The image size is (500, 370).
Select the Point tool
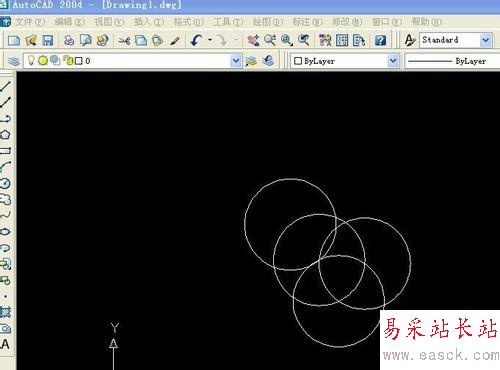pos(5,296)
